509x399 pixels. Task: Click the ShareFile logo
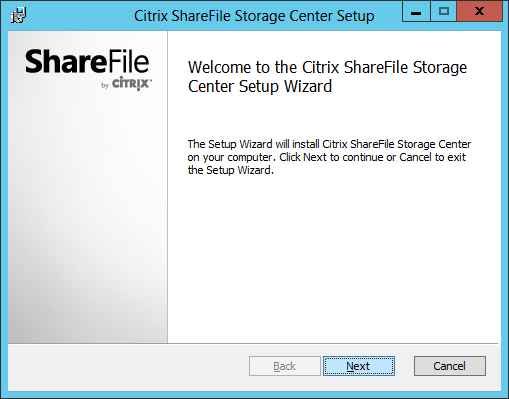point(87,62)
